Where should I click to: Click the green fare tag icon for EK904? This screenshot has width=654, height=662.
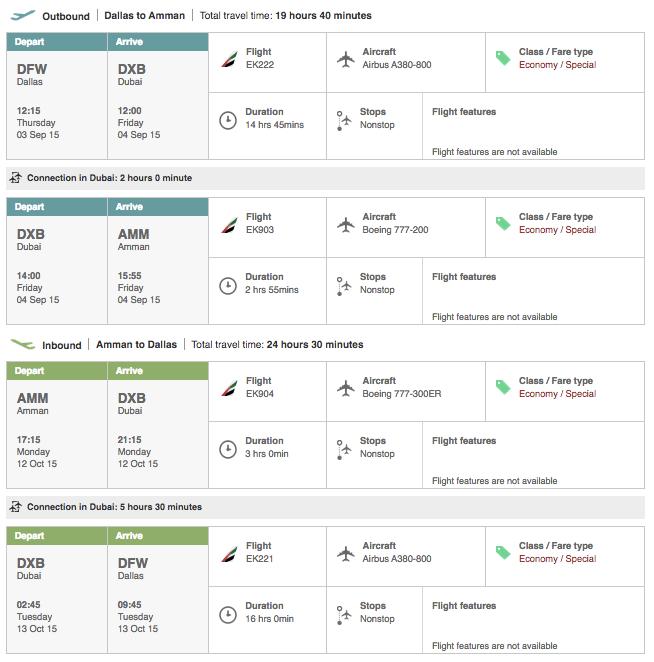tap(503, 387)
